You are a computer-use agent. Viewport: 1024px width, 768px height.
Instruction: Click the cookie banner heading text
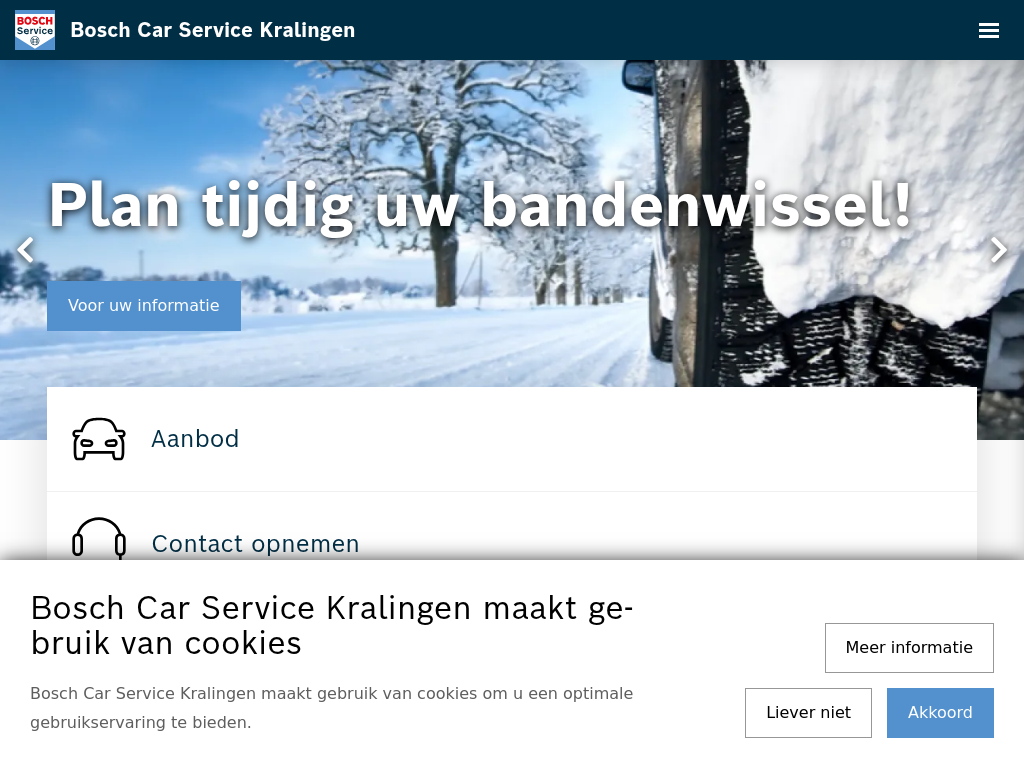coord(332,626)
